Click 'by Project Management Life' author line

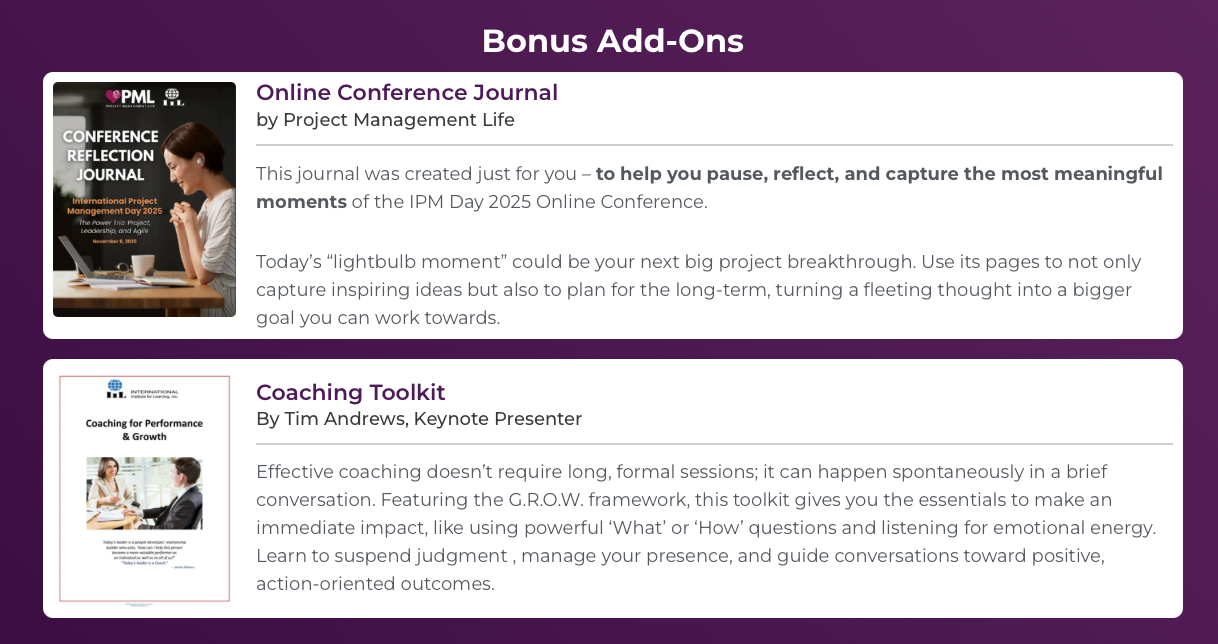point(385,120)
